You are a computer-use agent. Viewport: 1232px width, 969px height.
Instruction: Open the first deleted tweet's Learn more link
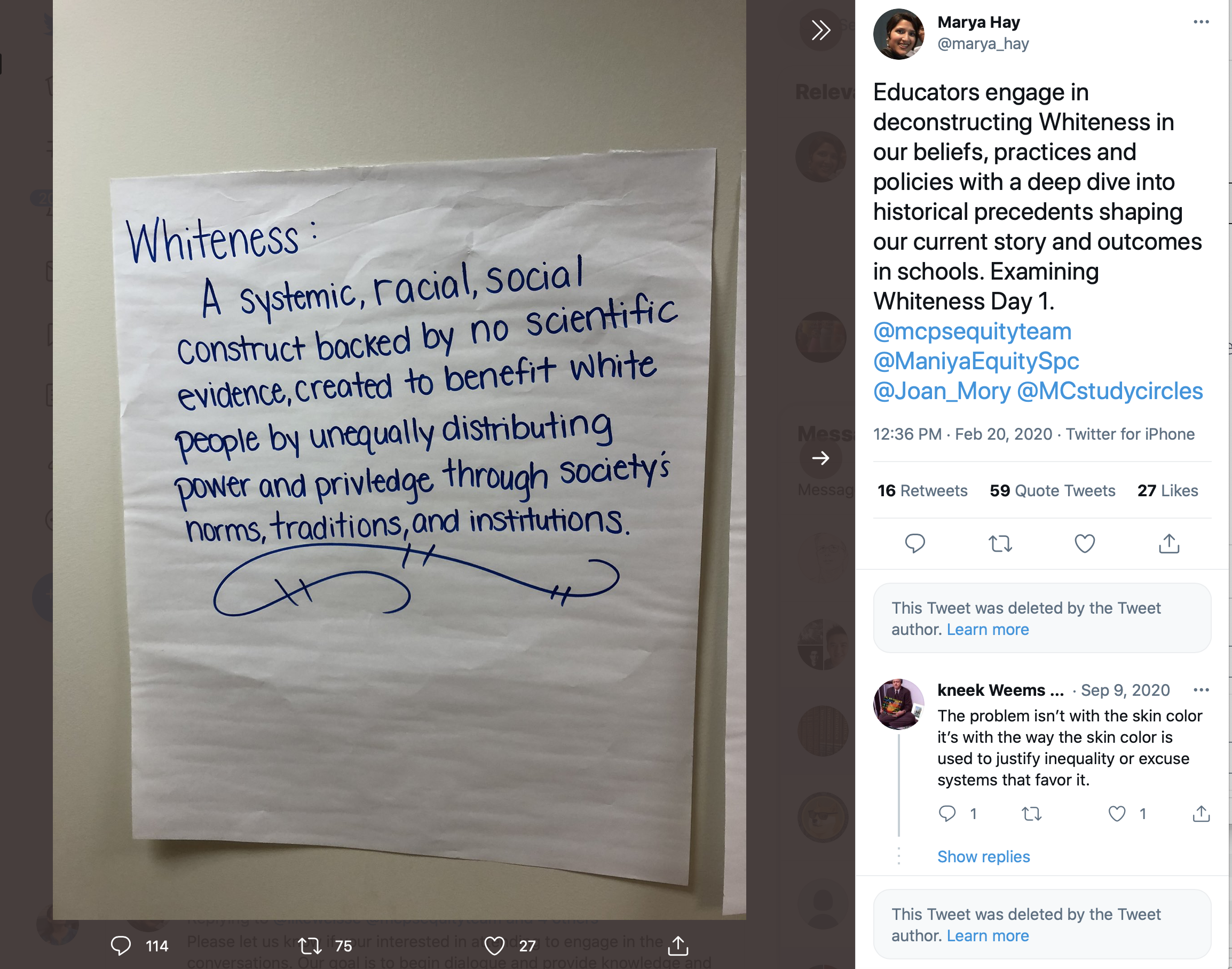[x=988, y=629]
